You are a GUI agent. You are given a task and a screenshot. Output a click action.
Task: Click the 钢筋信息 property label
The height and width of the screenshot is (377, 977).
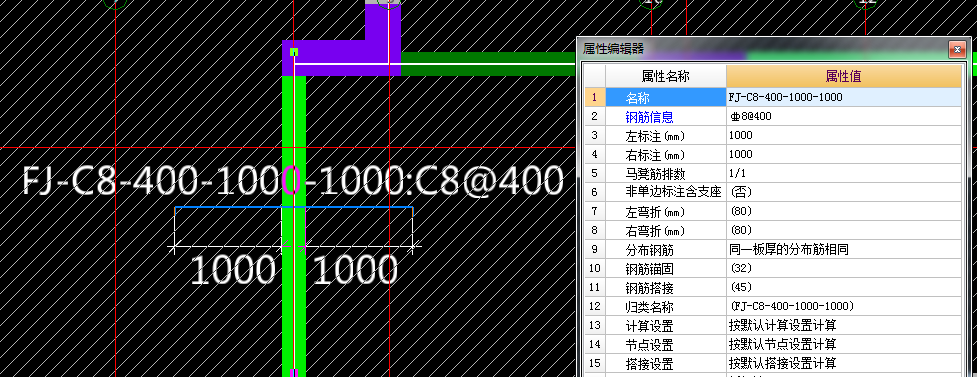(x=649, y=117)
